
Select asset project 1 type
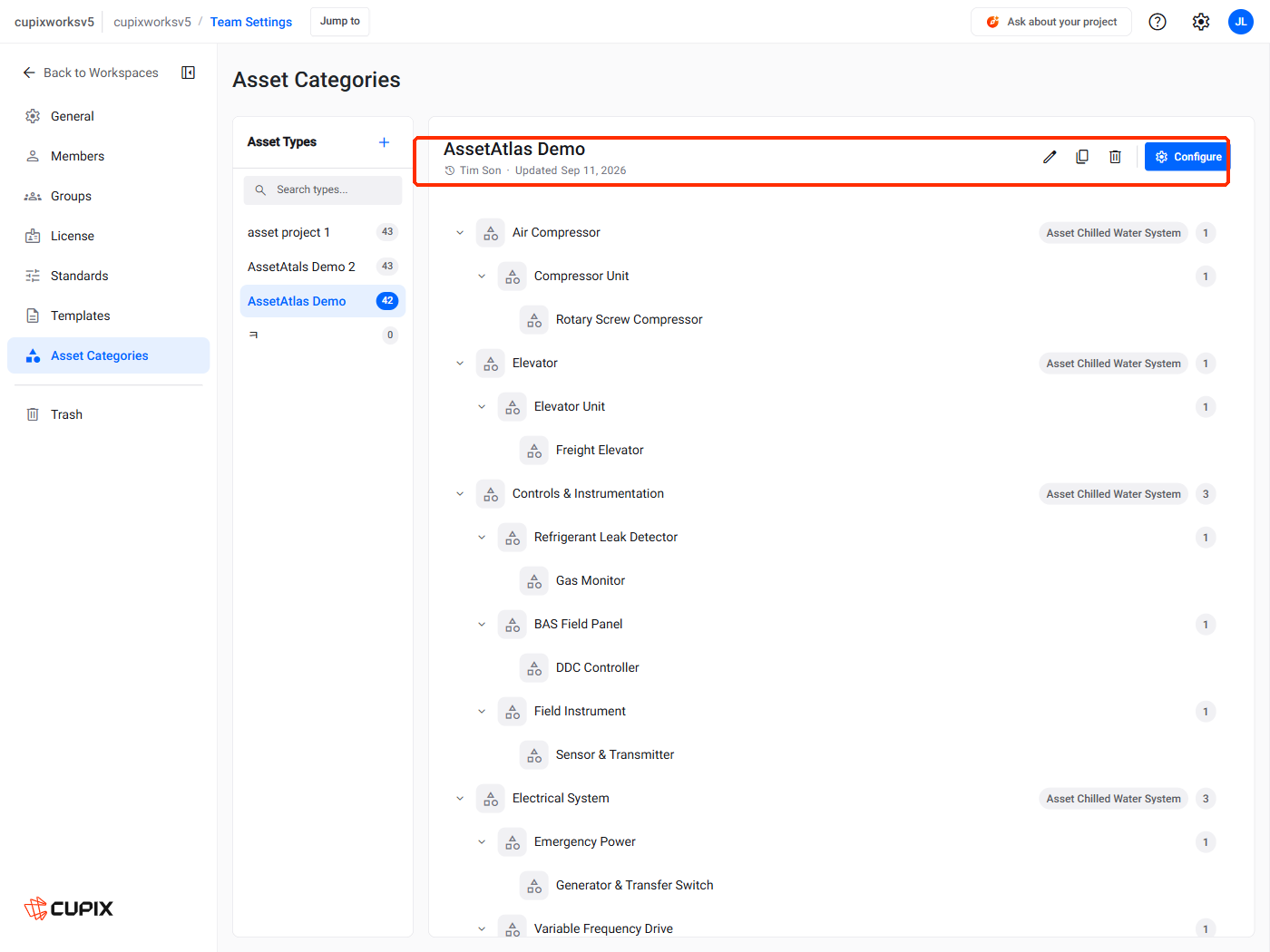pyautogui.click(x=323, y=232)
